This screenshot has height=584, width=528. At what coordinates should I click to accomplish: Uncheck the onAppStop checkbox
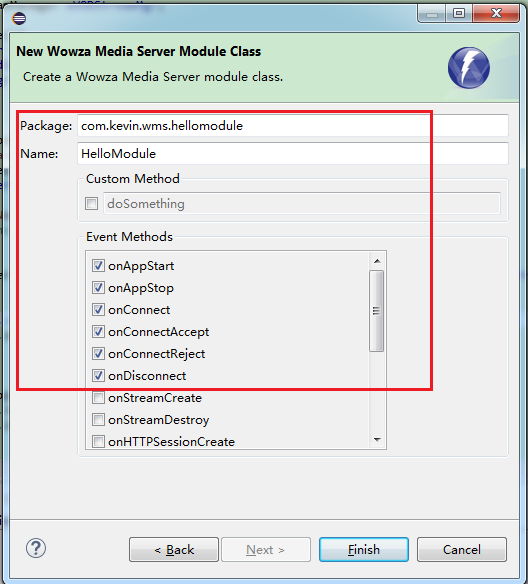coord(98,288)
